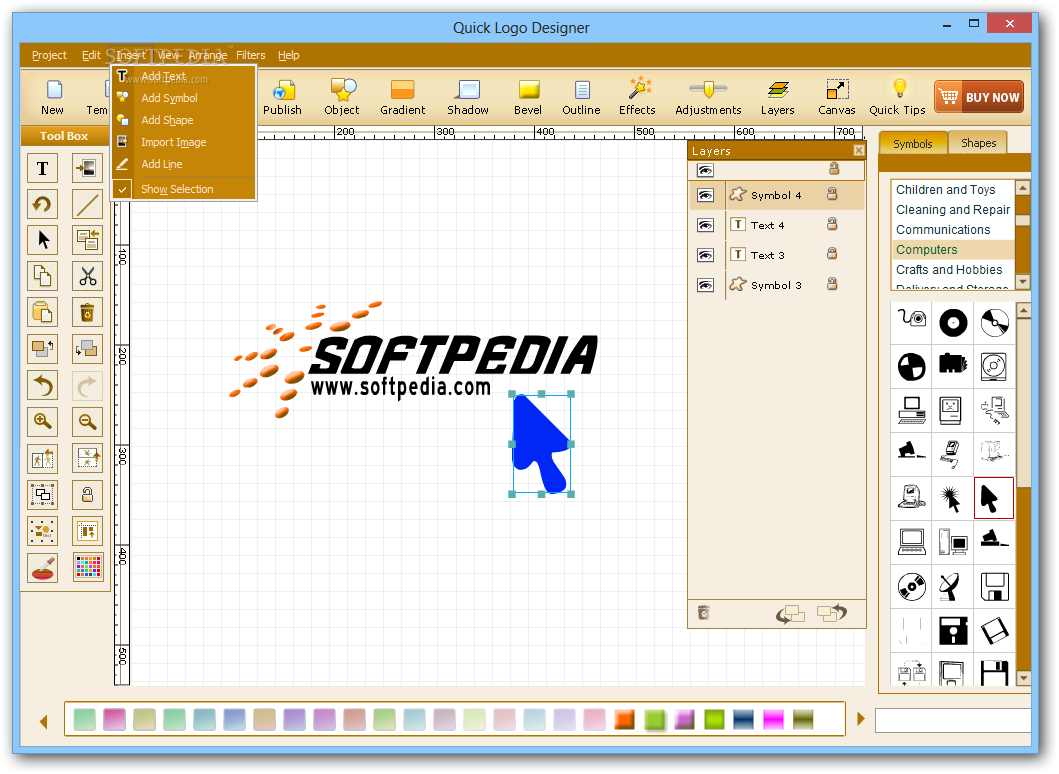Choose Add Symbol from Insert menu
The image size is (1059, 774).
(x=184, y=98)
